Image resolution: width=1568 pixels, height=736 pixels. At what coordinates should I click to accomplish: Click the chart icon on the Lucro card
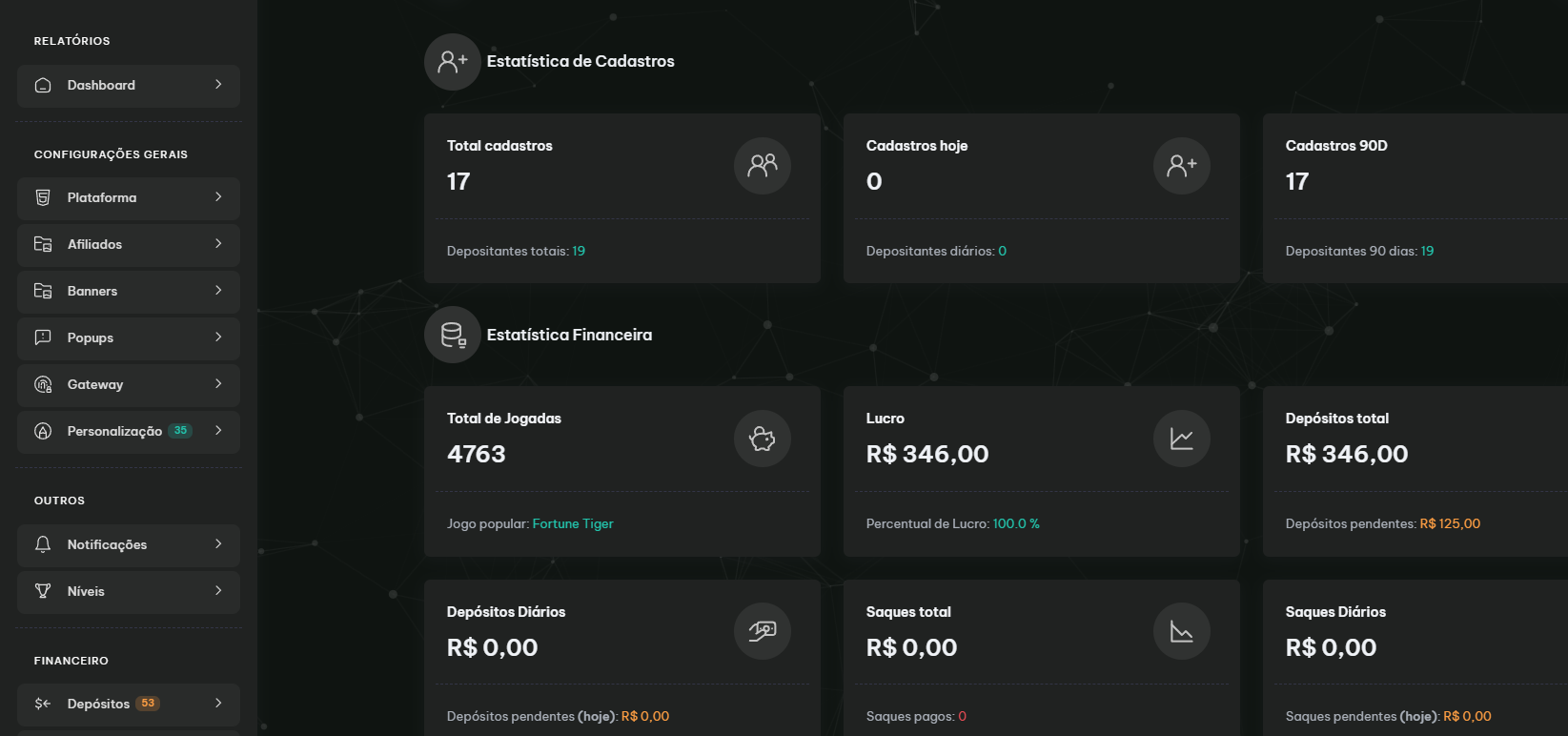click(x=1180, y=439)
